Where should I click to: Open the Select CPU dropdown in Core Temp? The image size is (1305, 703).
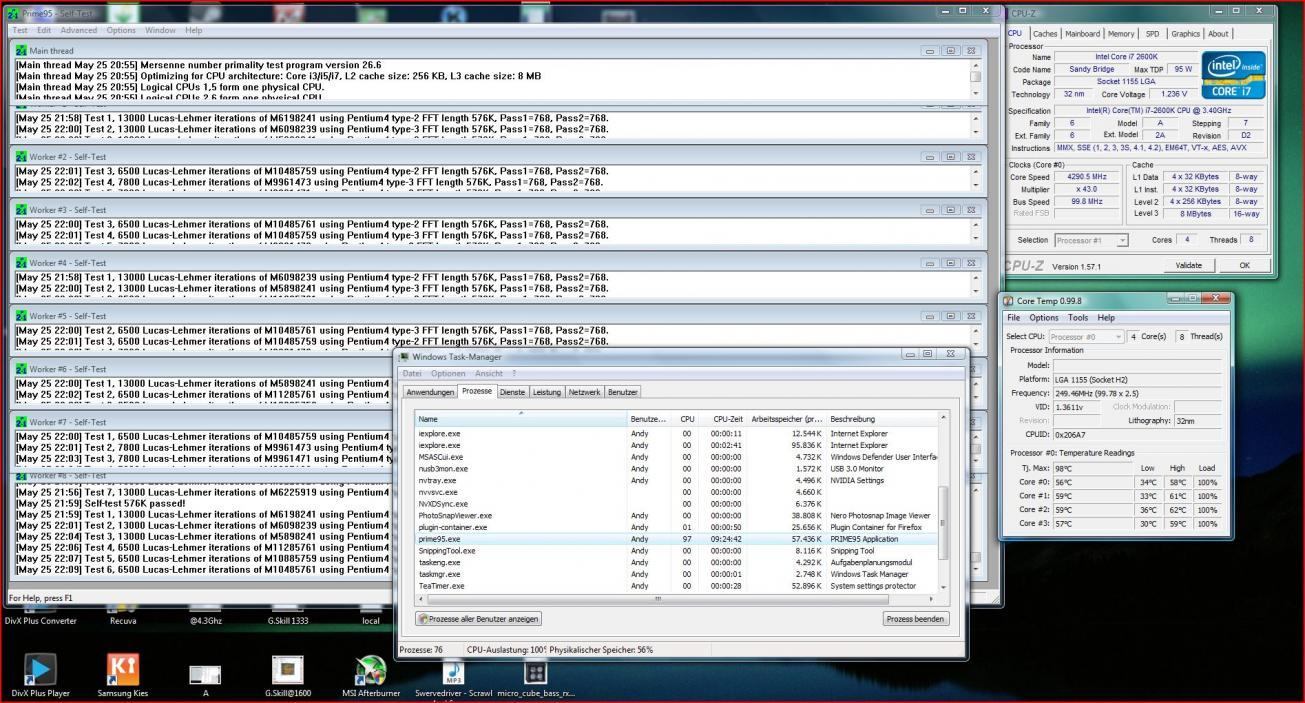[x=1085, y=337]
